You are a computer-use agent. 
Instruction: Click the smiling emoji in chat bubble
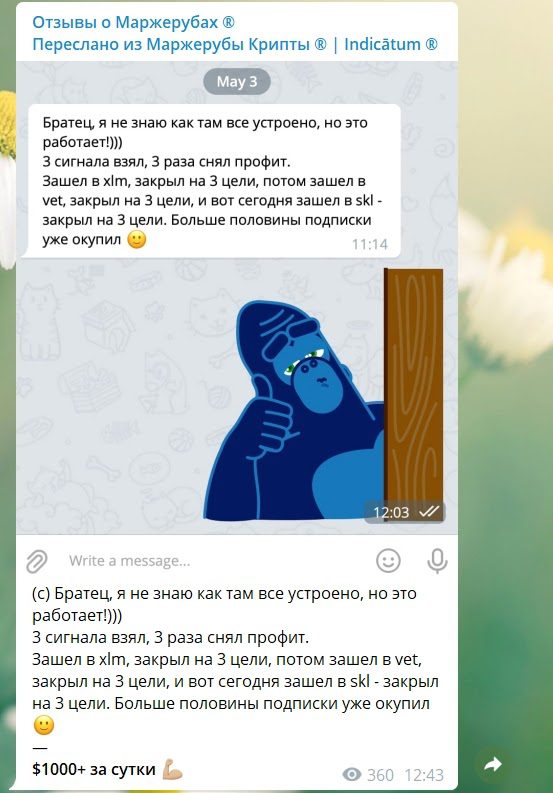137,239
